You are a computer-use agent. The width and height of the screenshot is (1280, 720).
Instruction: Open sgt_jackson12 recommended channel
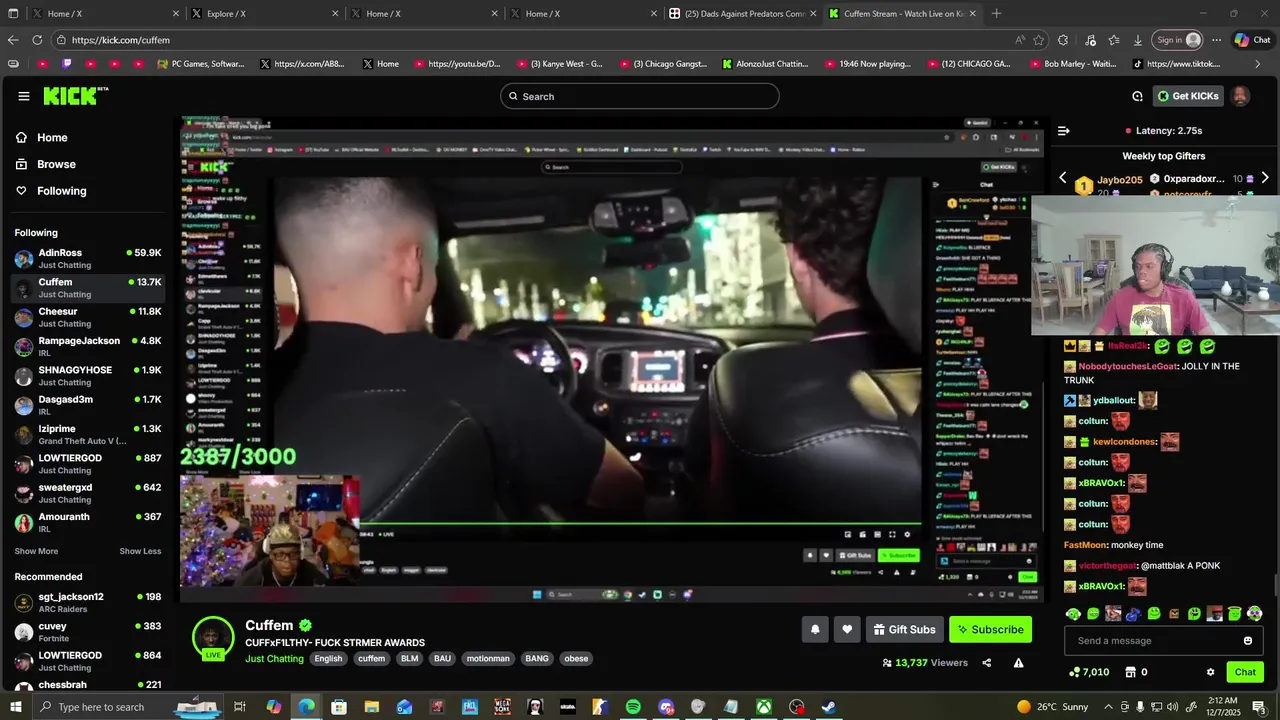[88, 602]
